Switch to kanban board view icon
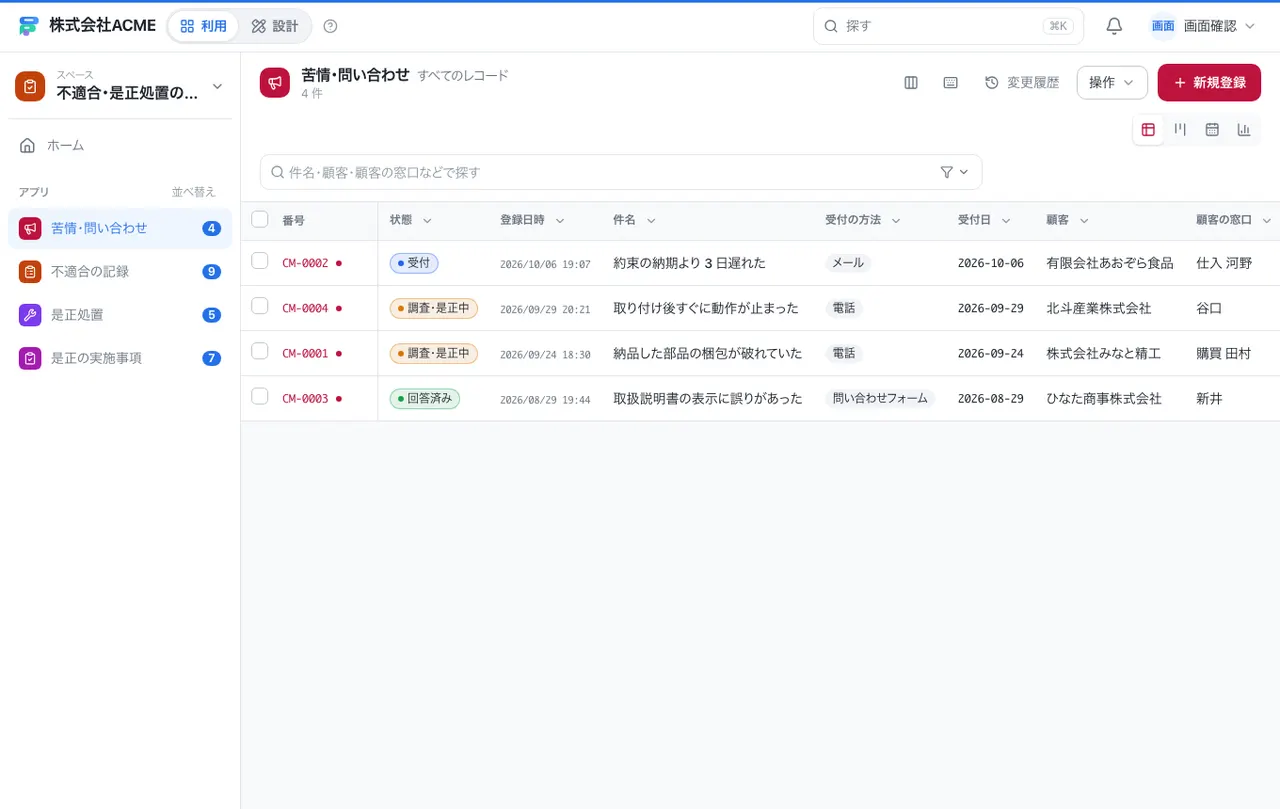This screenshot has width=1280, height=809. (x=1180, y=129)
